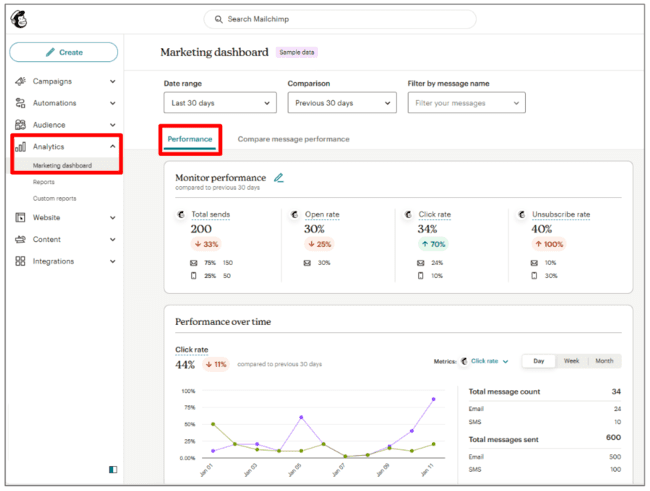Viewport: 650px width, 491px height.
Task: Open Custom reports in sidebar
Action: [54, 198]
